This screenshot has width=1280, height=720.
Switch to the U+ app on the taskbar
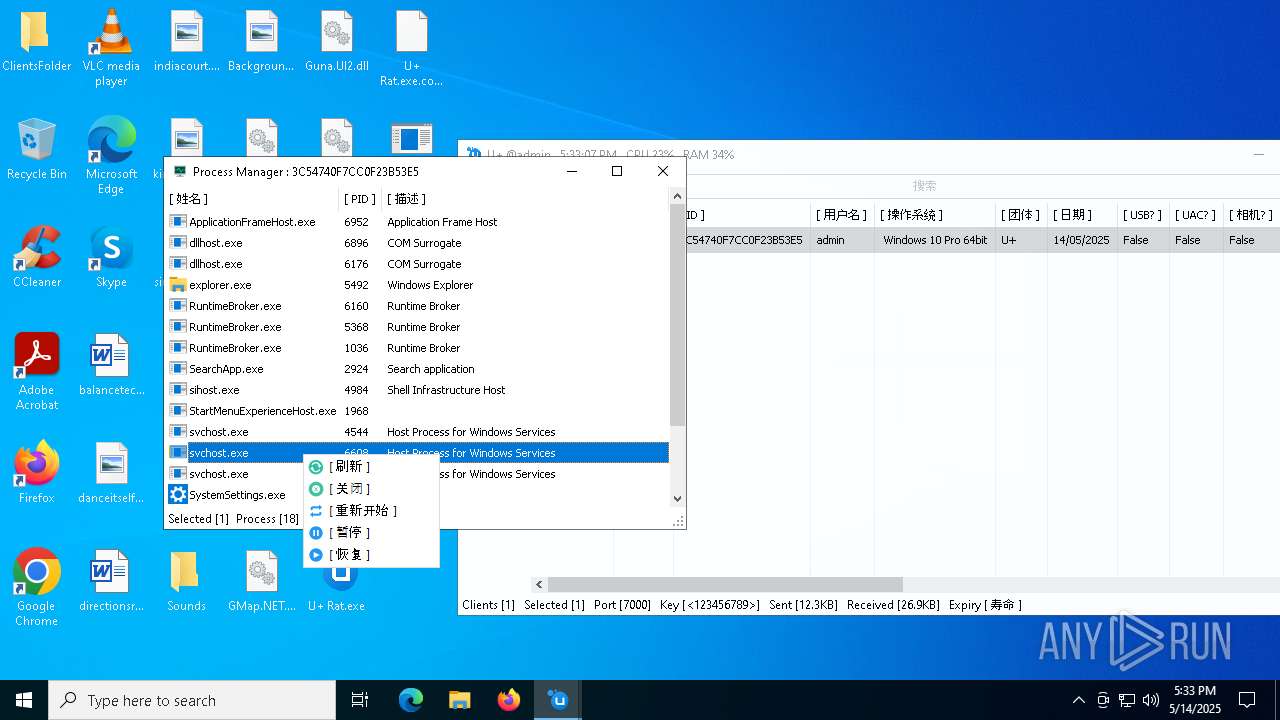[558, 700]
